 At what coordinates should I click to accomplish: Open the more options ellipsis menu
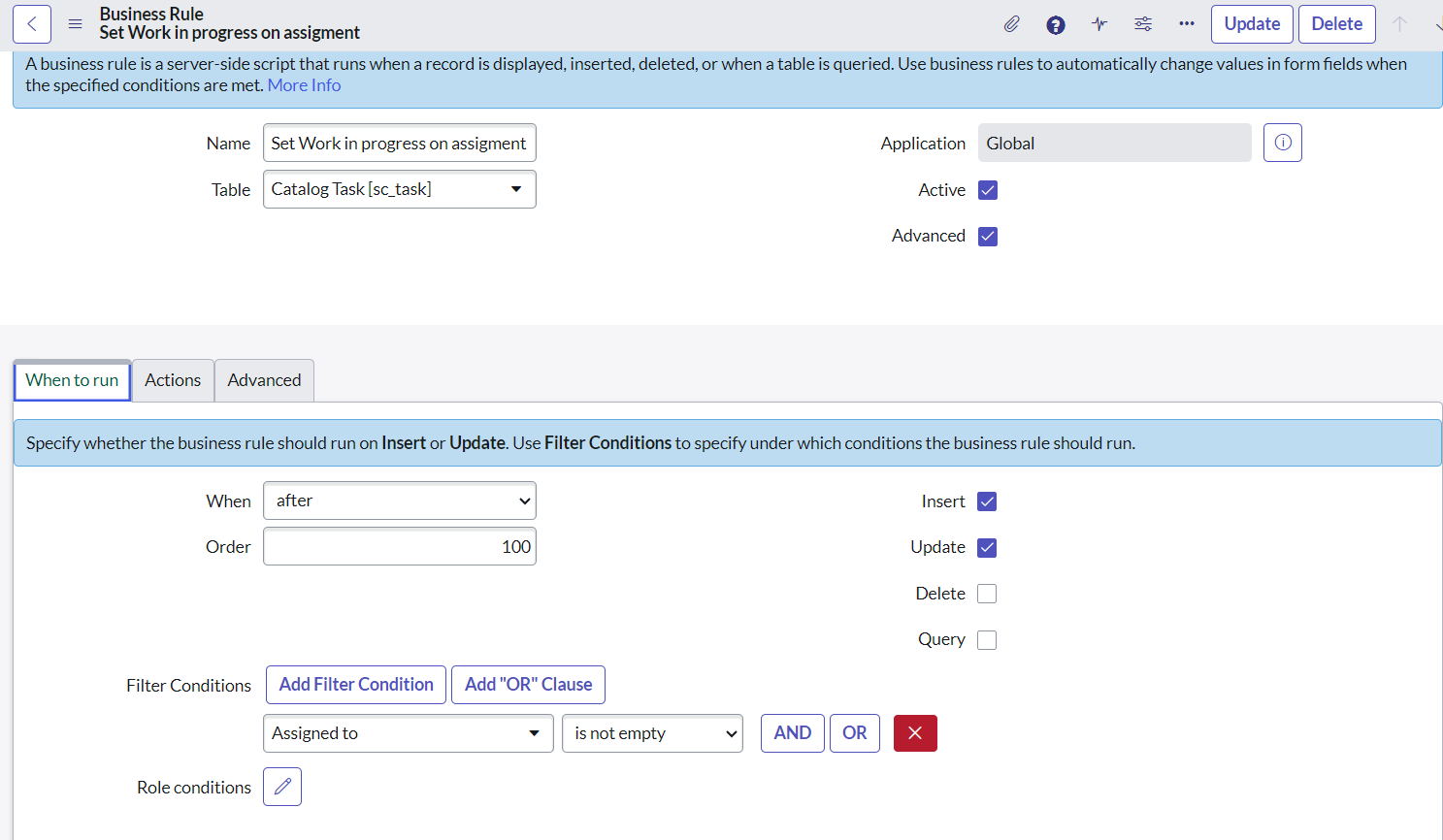(x=1186, y=23)
